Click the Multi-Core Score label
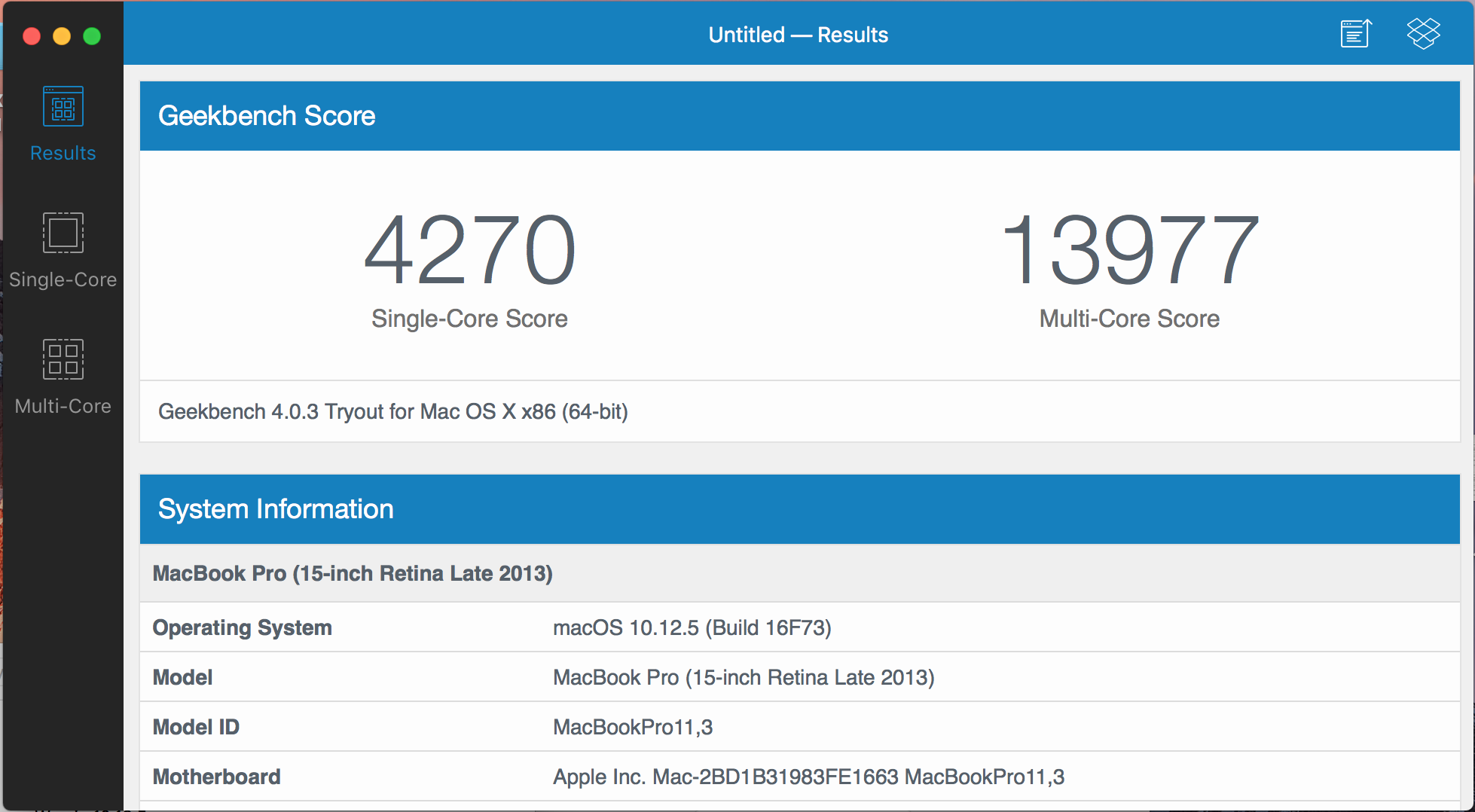Viewport: 1475px width, 812px height. pos(1129,319)
